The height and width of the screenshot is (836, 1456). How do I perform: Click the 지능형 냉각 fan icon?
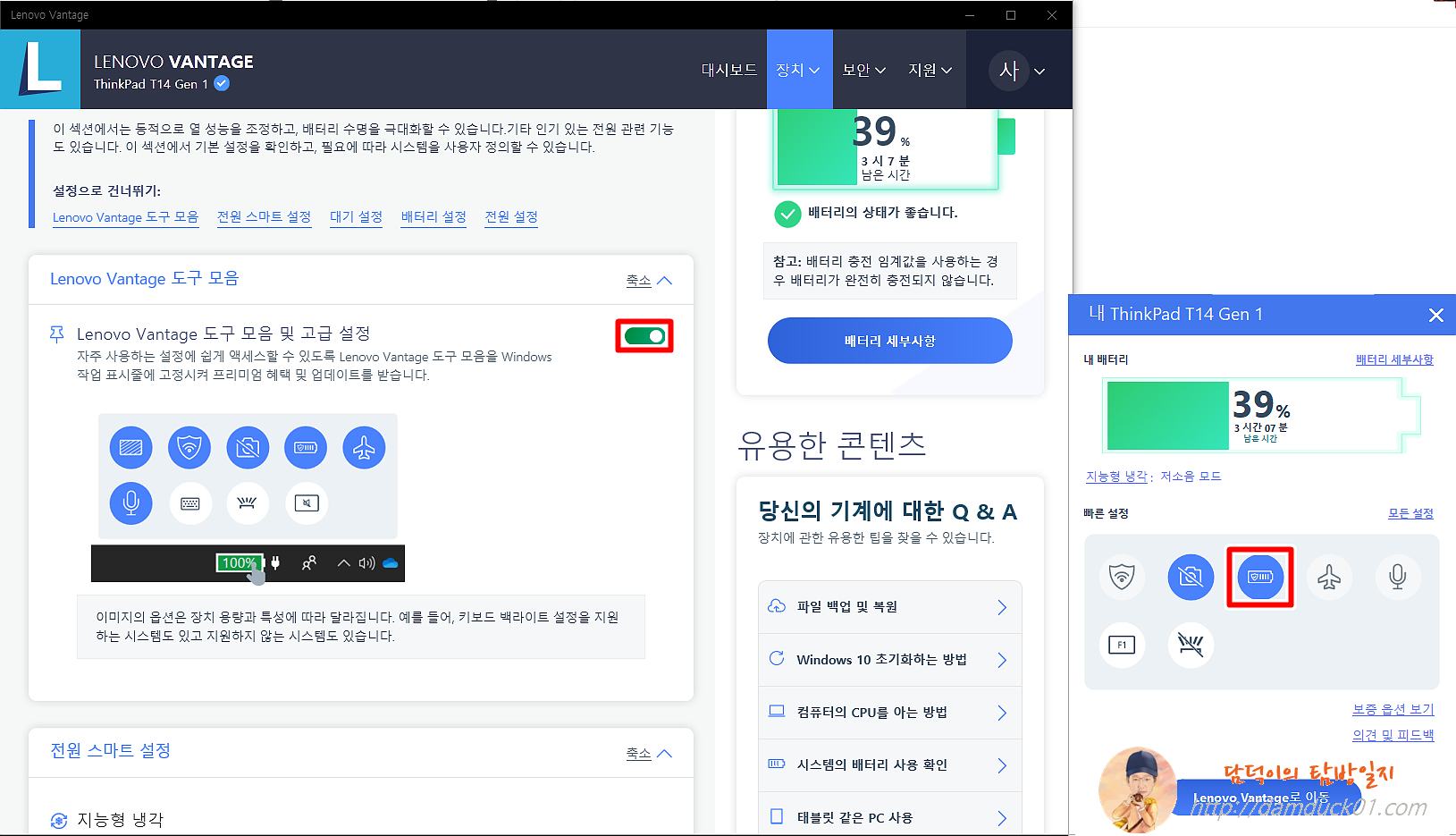(x=59, y=821)
